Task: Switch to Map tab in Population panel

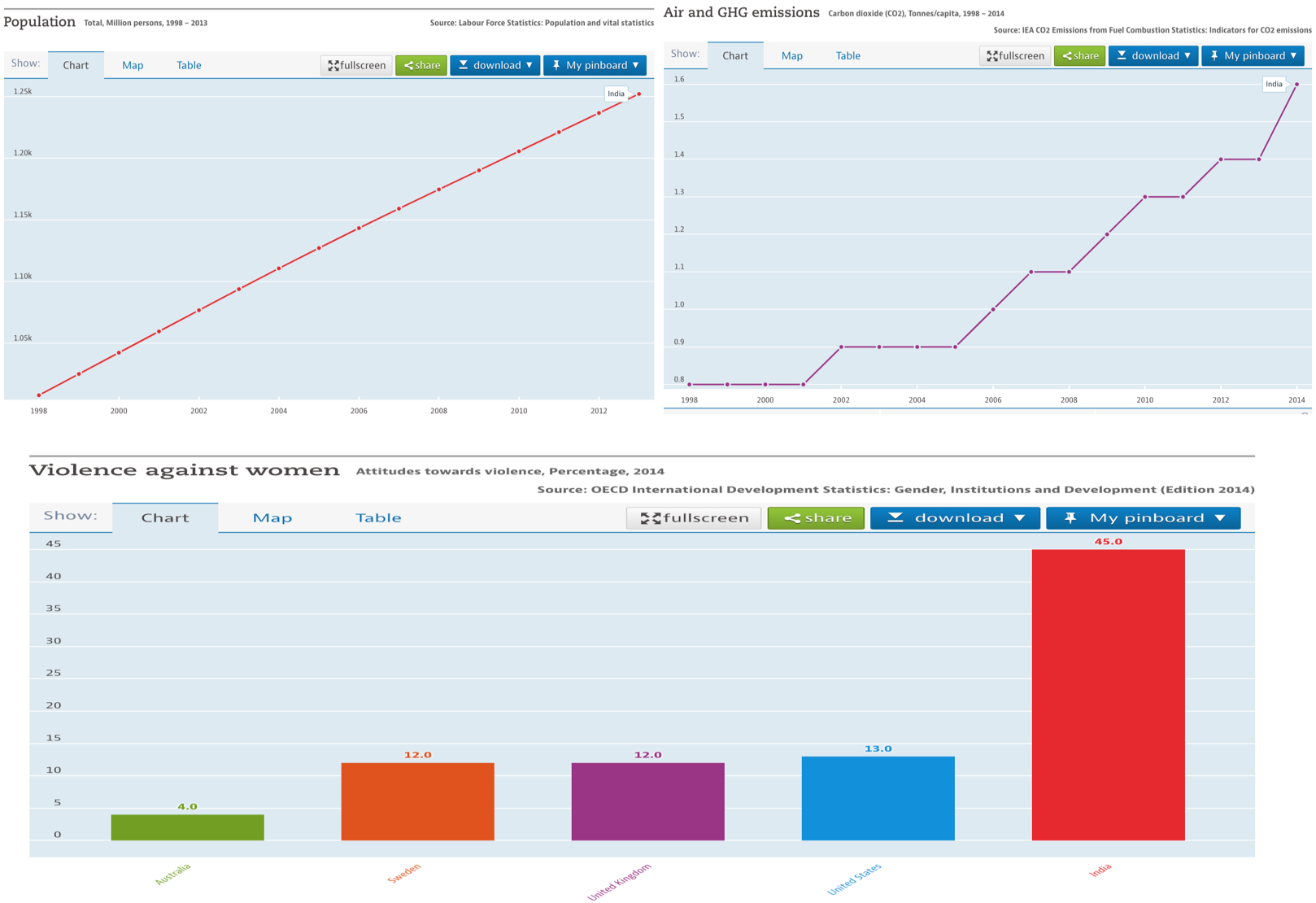Action: pos(133,65)
